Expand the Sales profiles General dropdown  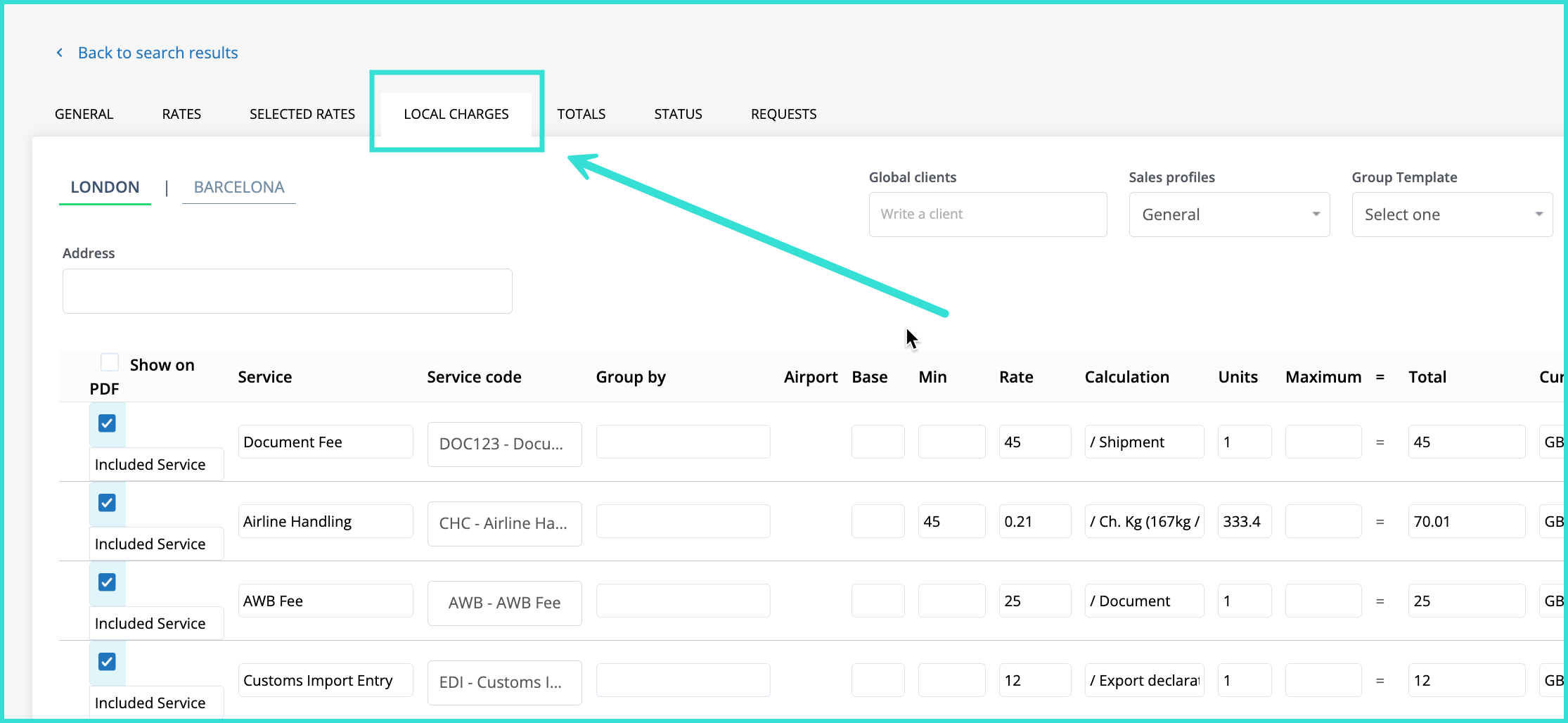coord(1228,215)
